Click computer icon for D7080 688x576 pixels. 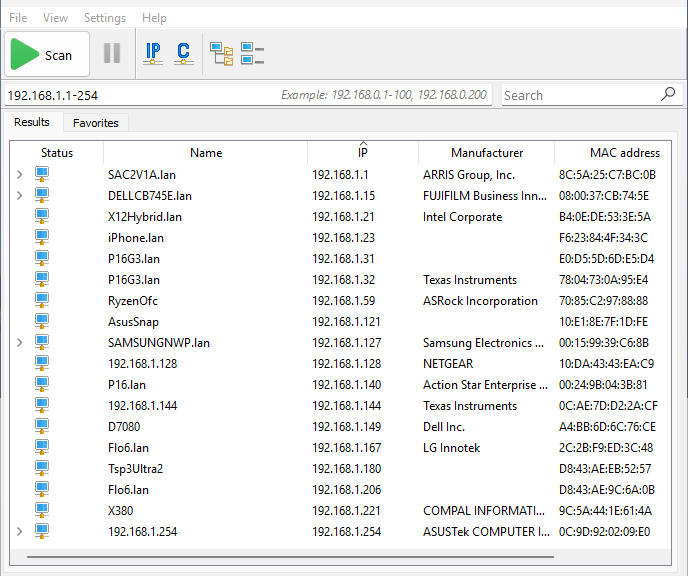(x=42, y=426)
